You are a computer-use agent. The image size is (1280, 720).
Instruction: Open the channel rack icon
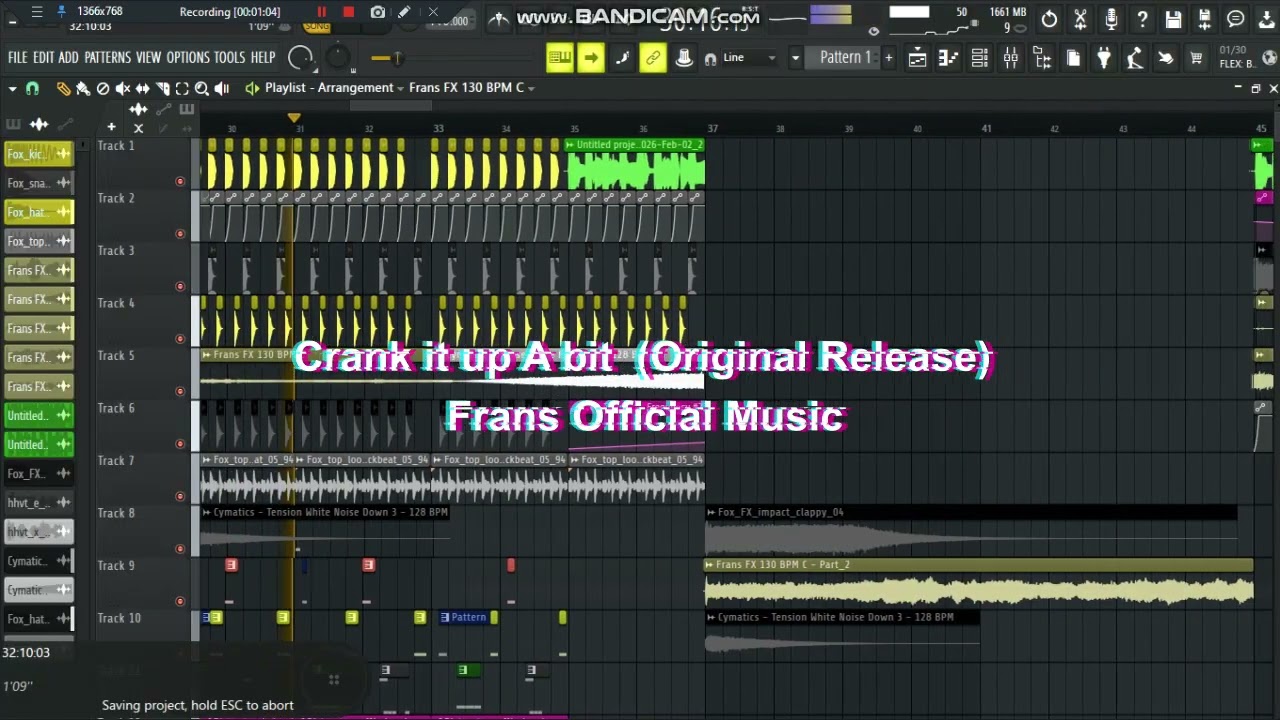(980, 58)
